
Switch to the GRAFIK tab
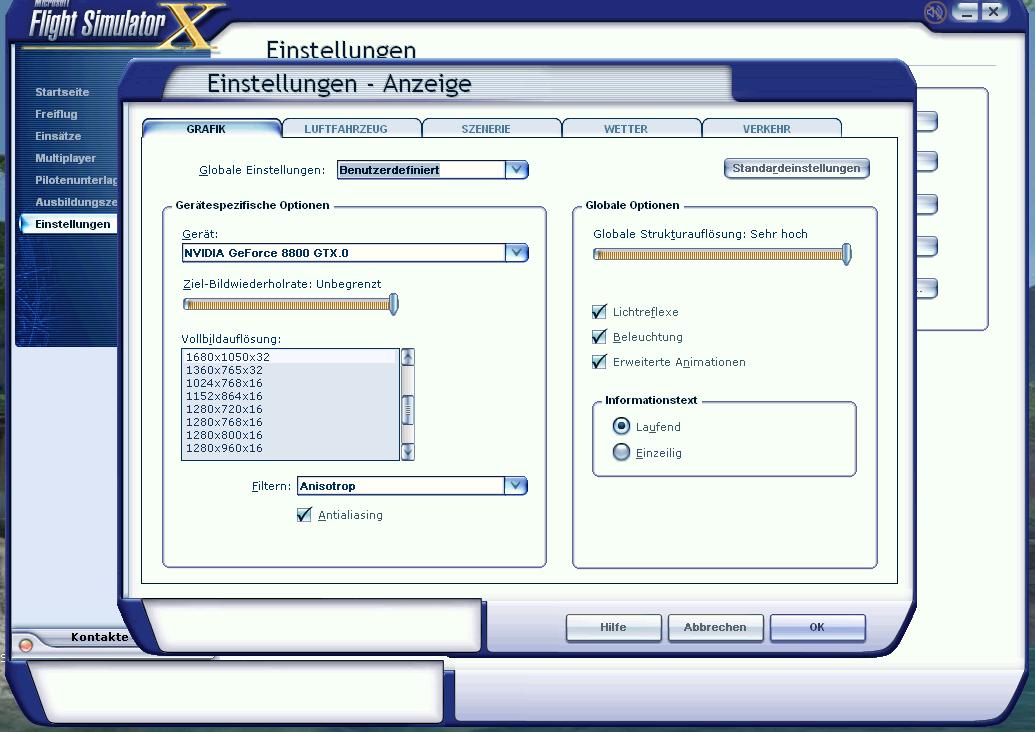206,129
